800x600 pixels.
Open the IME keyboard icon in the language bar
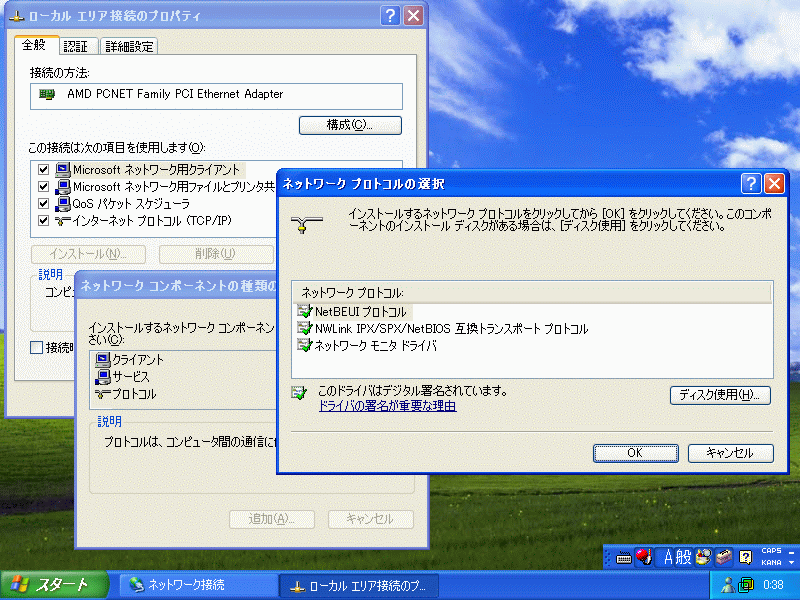click(x=624, y=558)
